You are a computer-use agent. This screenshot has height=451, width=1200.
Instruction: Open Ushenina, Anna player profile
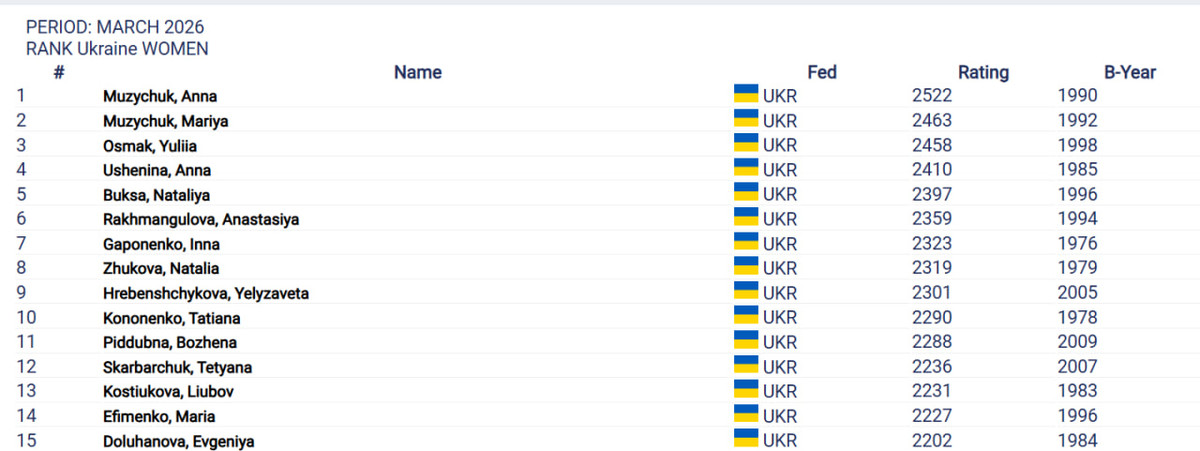pos(157,170)
